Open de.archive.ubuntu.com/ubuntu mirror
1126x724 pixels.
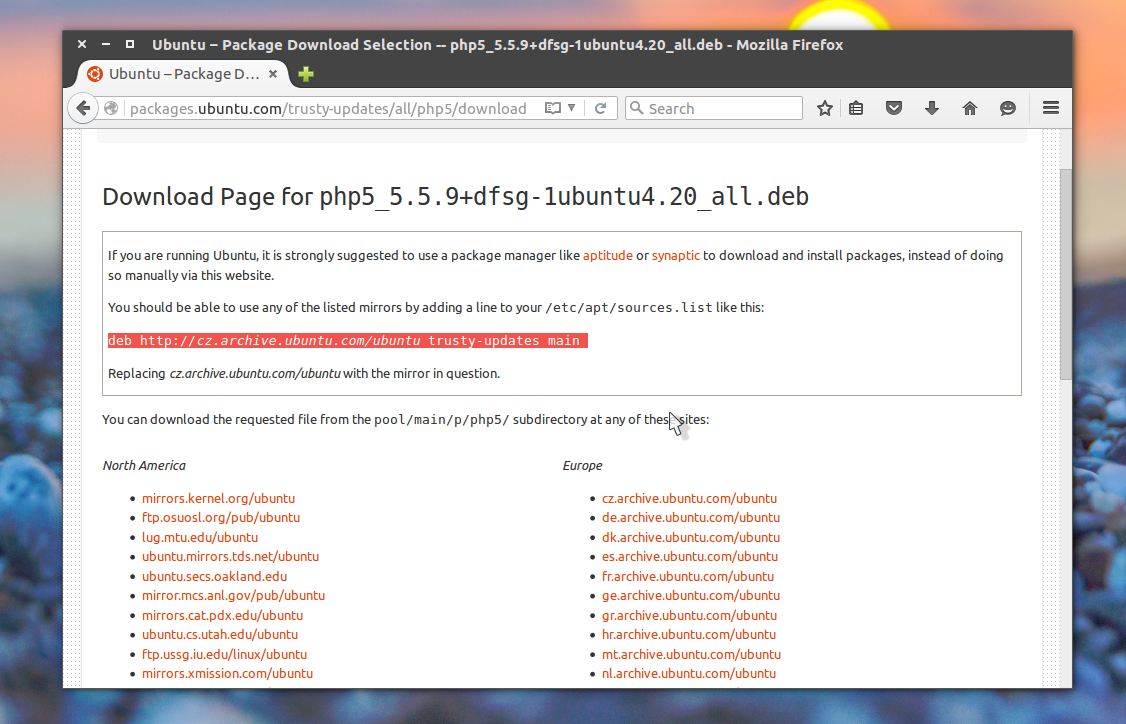pos(691,518)
